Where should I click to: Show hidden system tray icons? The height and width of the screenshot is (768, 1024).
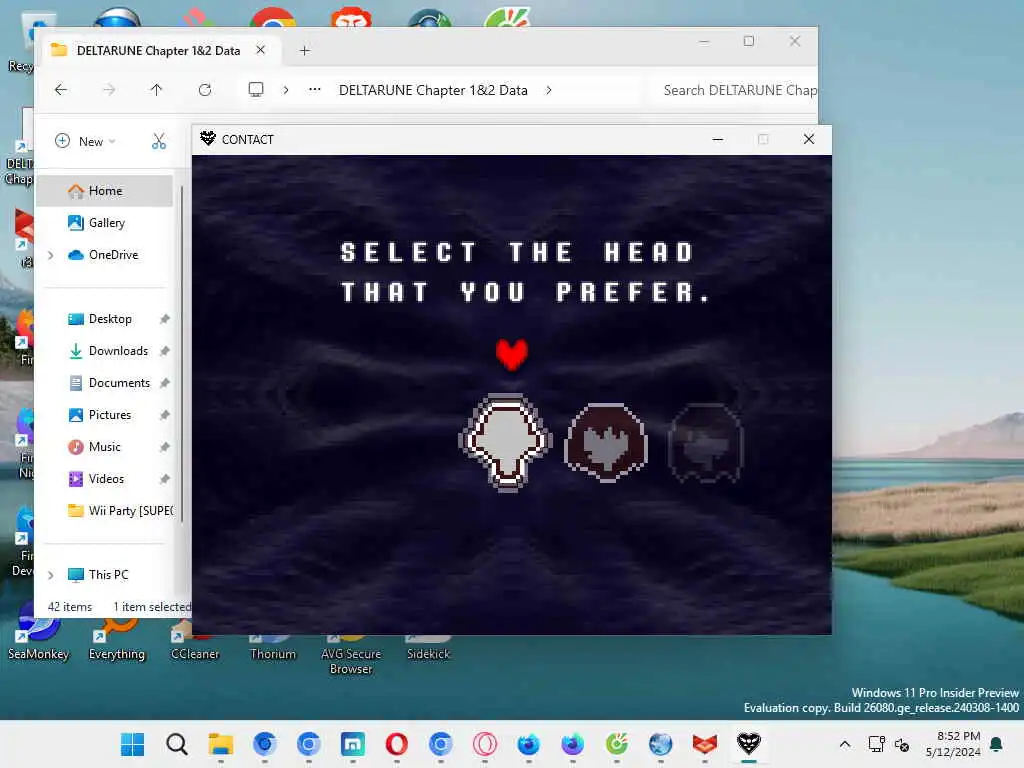point(844,744)
